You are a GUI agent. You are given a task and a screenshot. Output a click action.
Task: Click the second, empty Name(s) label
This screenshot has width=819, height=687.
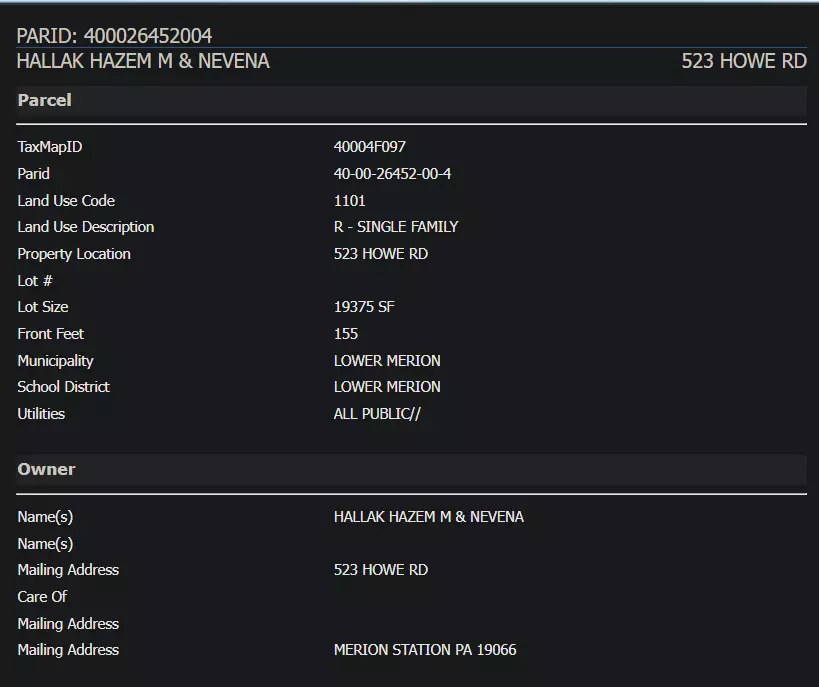pyautogui.click(x=45, y=544)
